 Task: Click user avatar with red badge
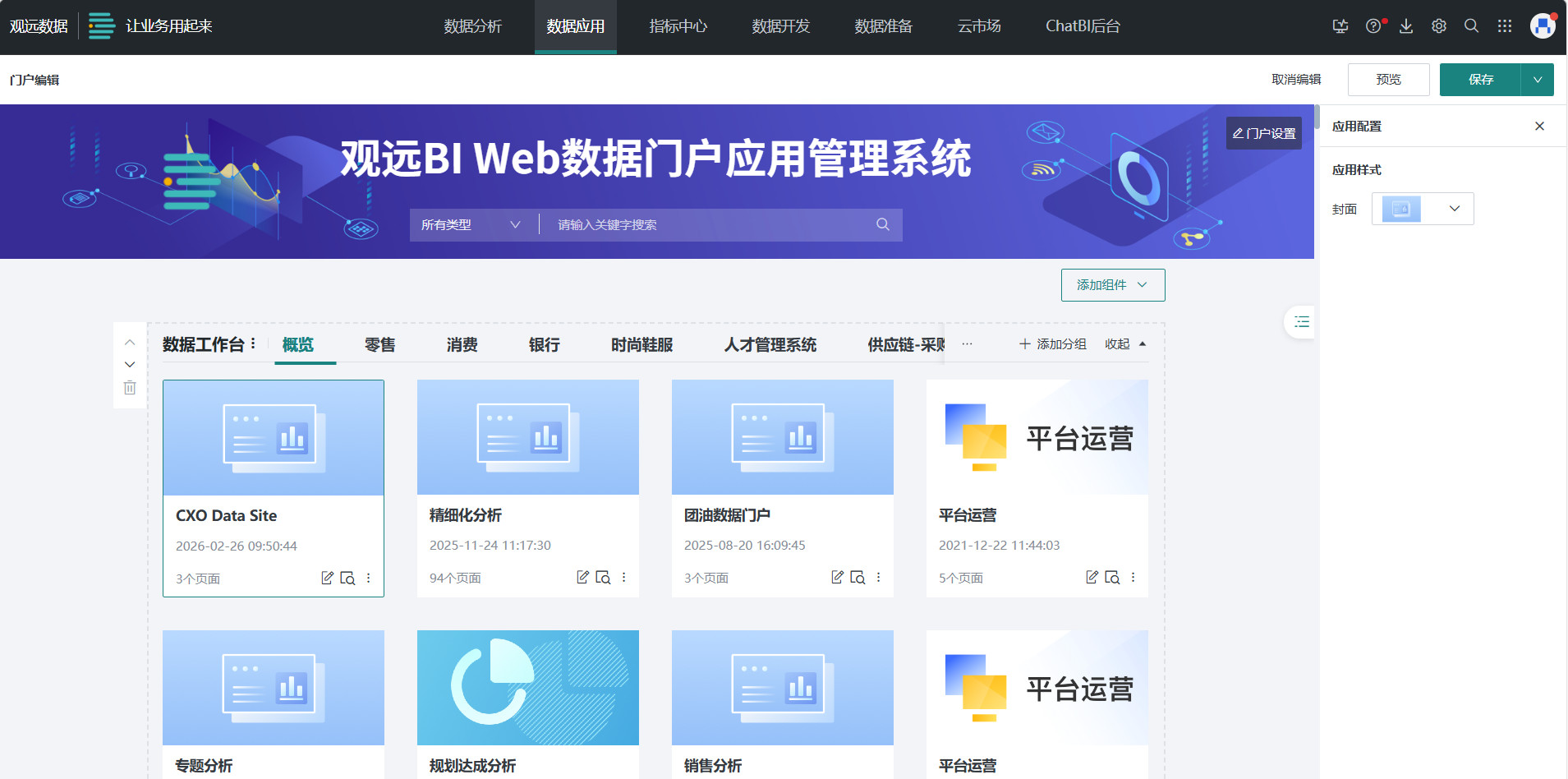1542,25
